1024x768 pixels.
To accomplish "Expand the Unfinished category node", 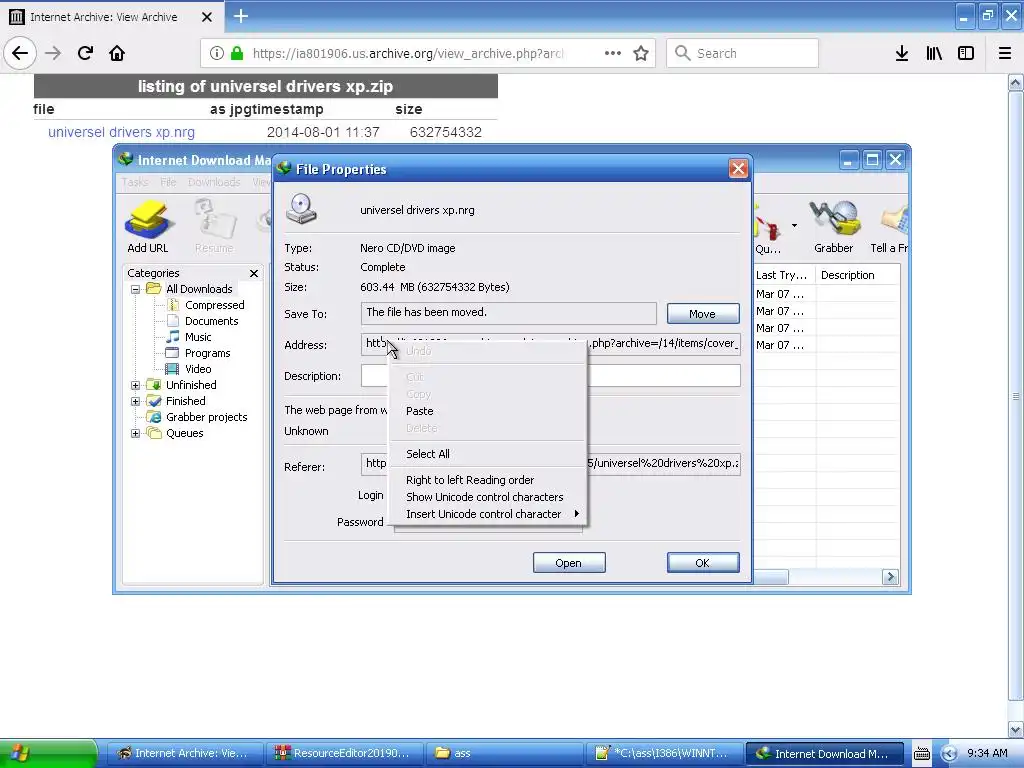I will pyautogui.click(x=135, y=385).
